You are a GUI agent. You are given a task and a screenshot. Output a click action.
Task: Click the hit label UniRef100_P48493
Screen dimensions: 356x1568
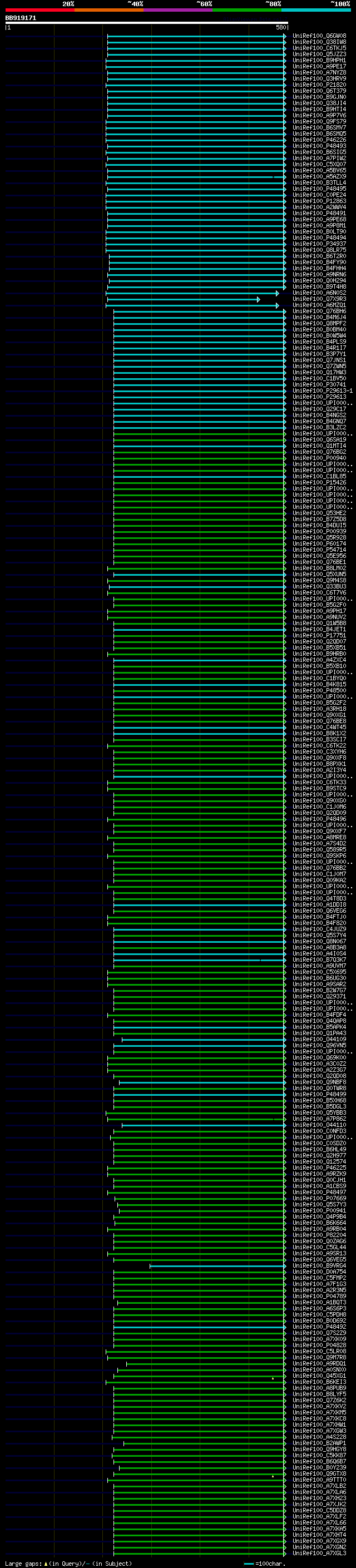click(319, 146)
